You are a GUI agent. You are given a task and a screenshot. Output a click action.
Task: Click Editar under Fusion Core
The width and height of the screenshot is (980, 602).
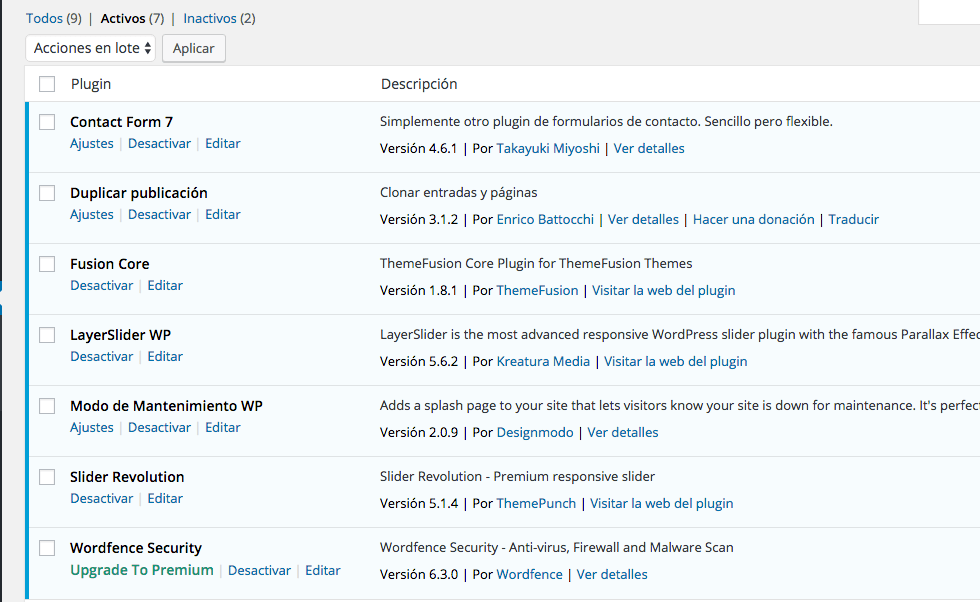[x=165, y=285]
